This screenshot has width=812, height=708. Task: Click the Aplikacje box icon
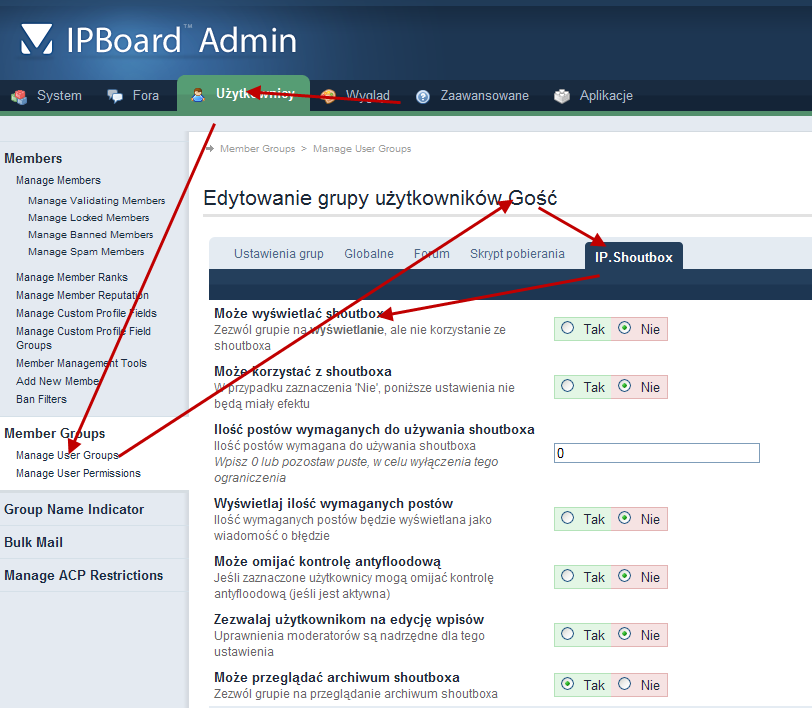pos(562,96)
